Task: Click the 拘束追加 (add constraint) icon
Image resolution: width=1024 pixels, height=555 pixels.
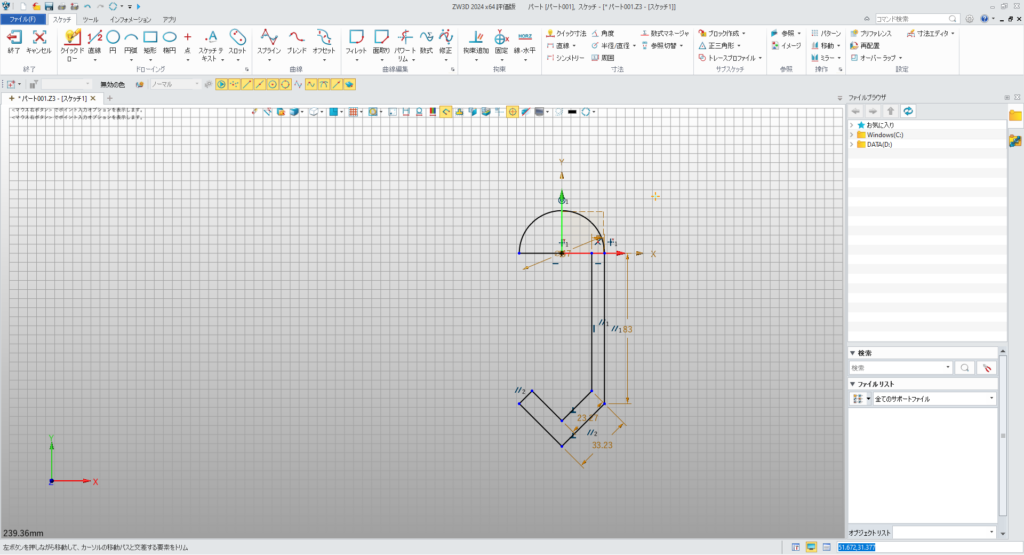Action: click(x=477, y=40)
